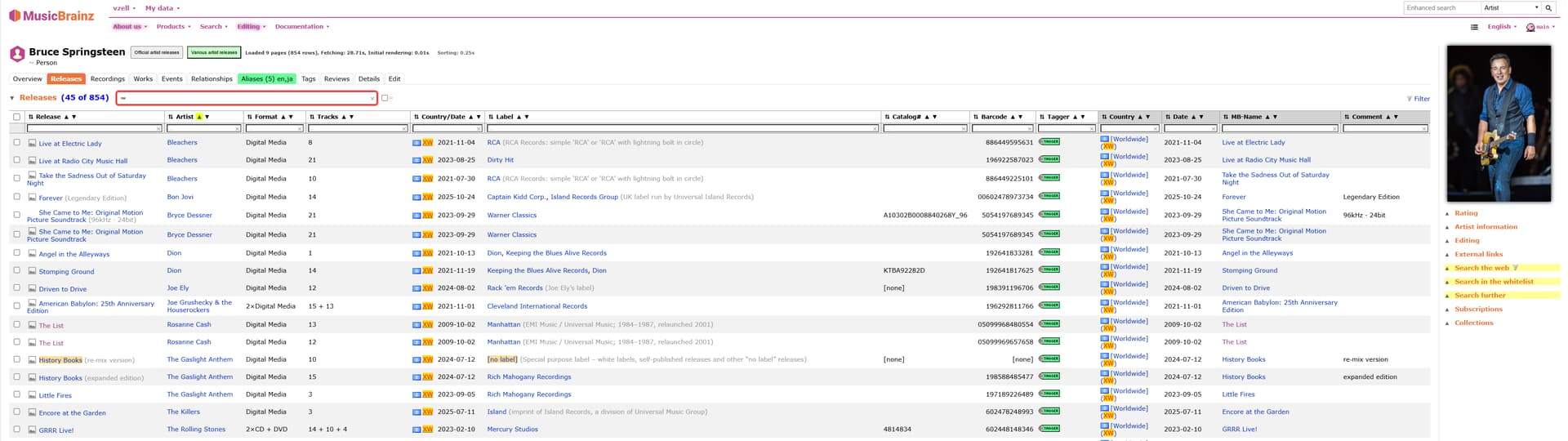Check the box for Forever release row
The image size is (1568, 441).
coord(16,196)
